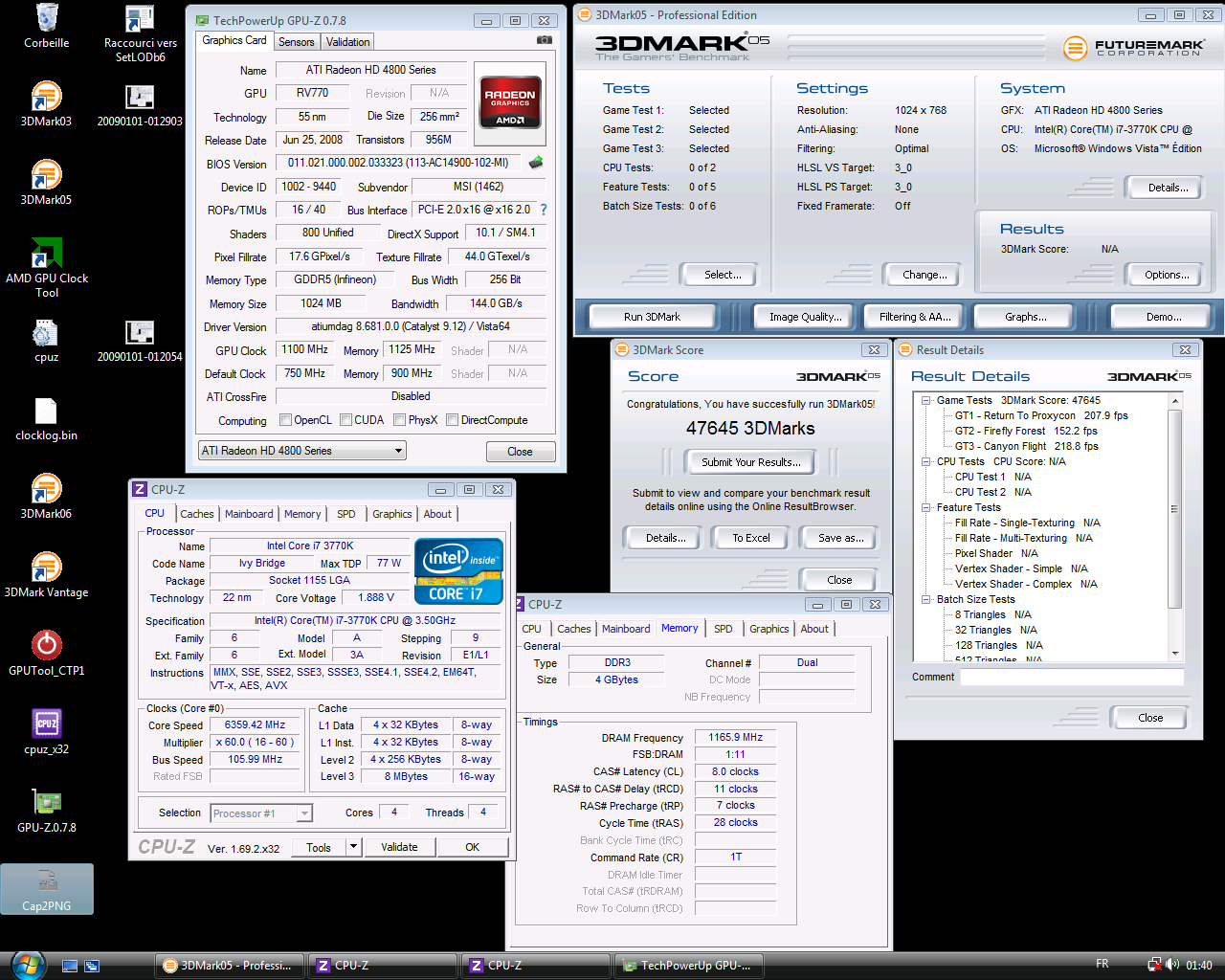Click Run 3DMark button
This screenshot has width=1225, height=980.
coord(652,317)
